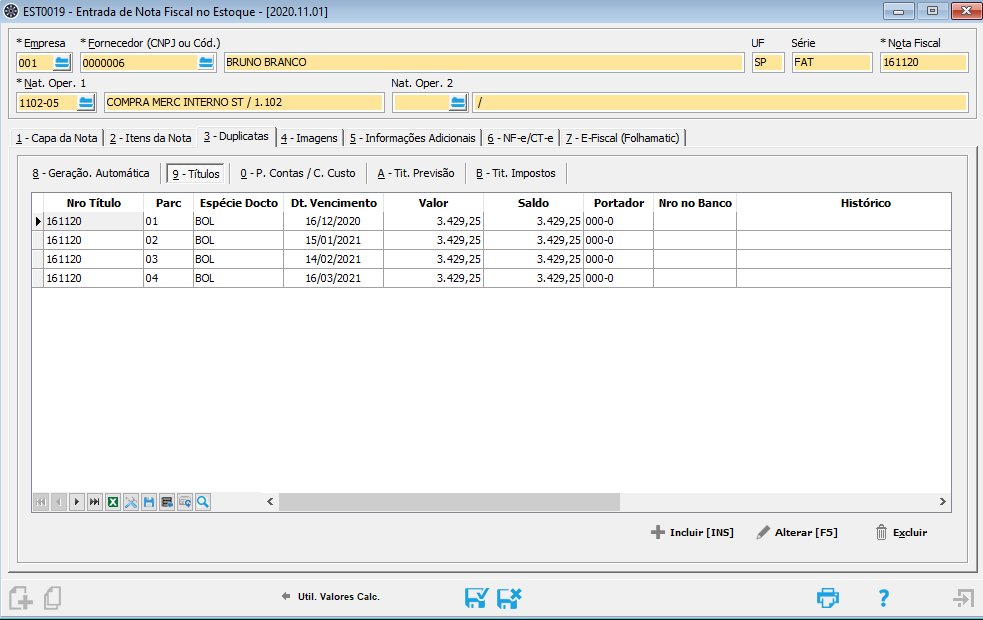Open grid tools wrench and screwdriver icon
Screen dimensions: 983x620
(131, 502)
